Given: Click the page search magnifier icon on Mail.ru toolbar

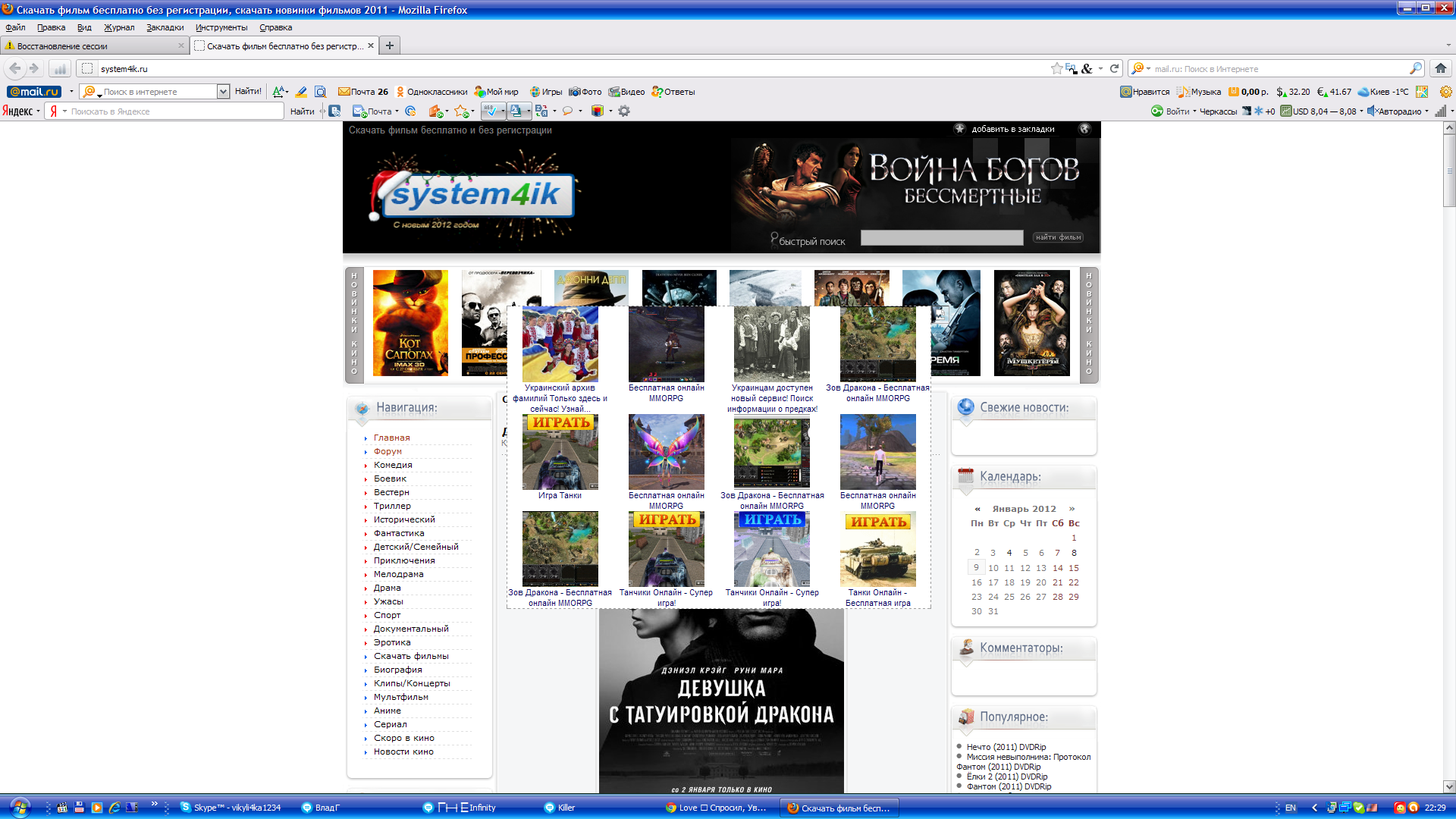Looking at the screenshot, I should pos(321,92).
